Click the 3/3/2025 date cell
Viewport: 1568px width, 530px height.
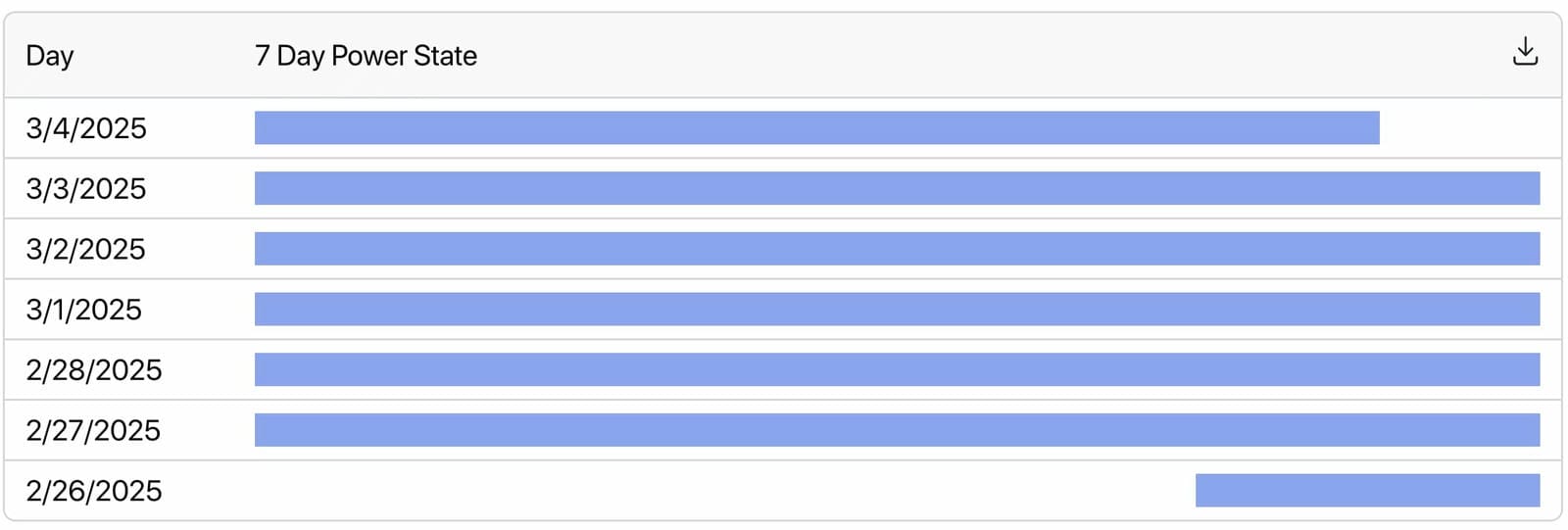(x=86, y=189)
